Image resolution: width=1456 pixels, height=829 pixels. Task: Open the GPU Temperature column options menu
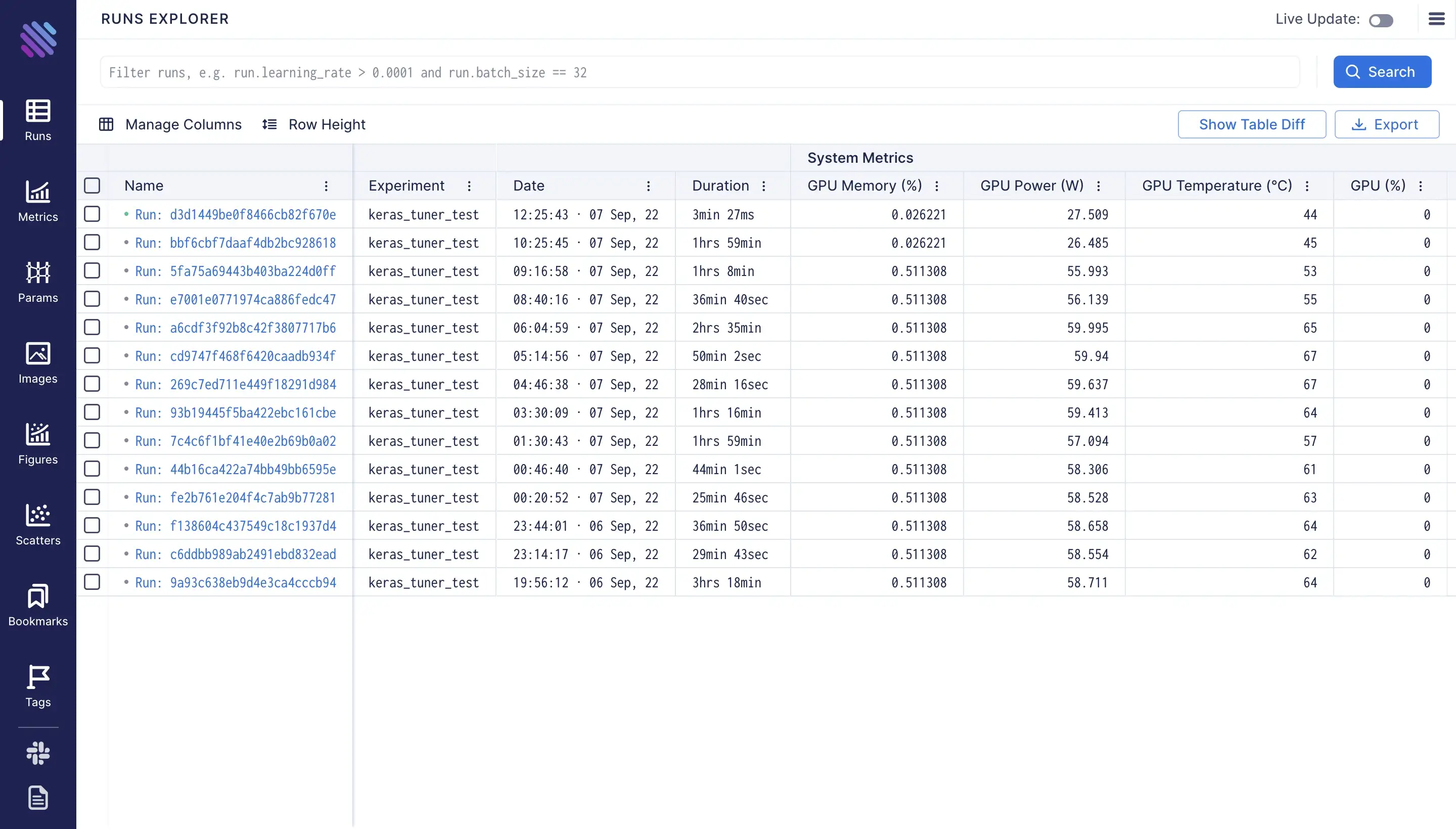click(1307, 186)
